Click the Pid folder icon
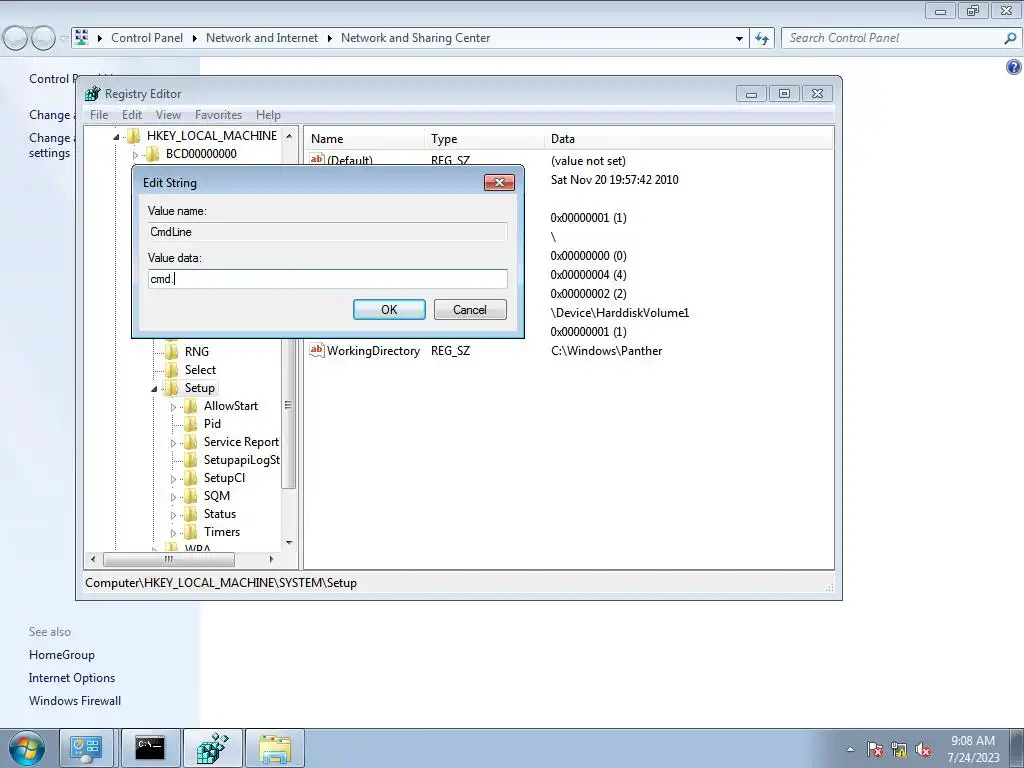This screenshot has height=768, width=1024. (190, 424)
